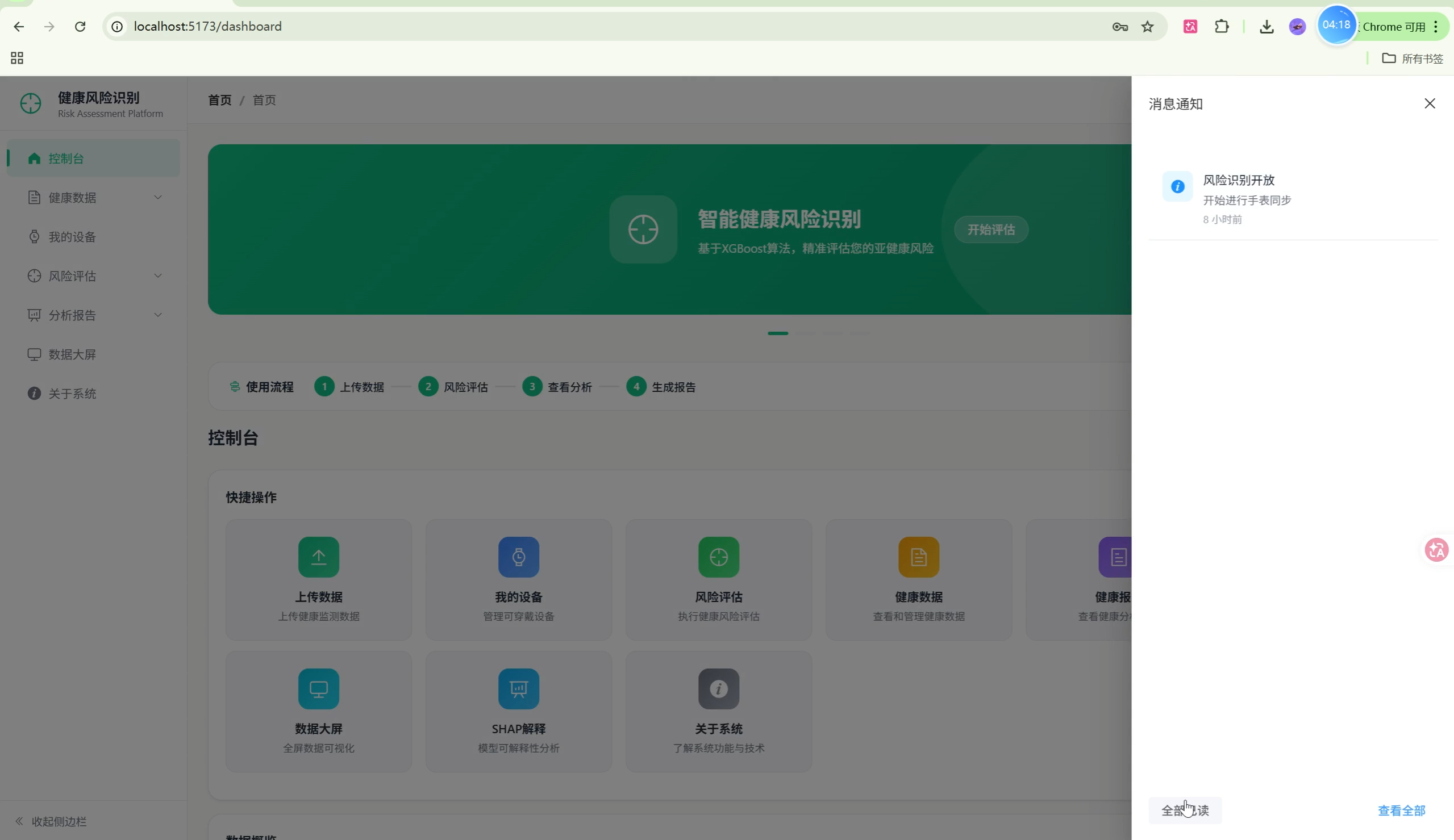The image size is (1454, 840).
Task: Close the 消息通知 notification drawer
Action: click(x=1429, y=103)
